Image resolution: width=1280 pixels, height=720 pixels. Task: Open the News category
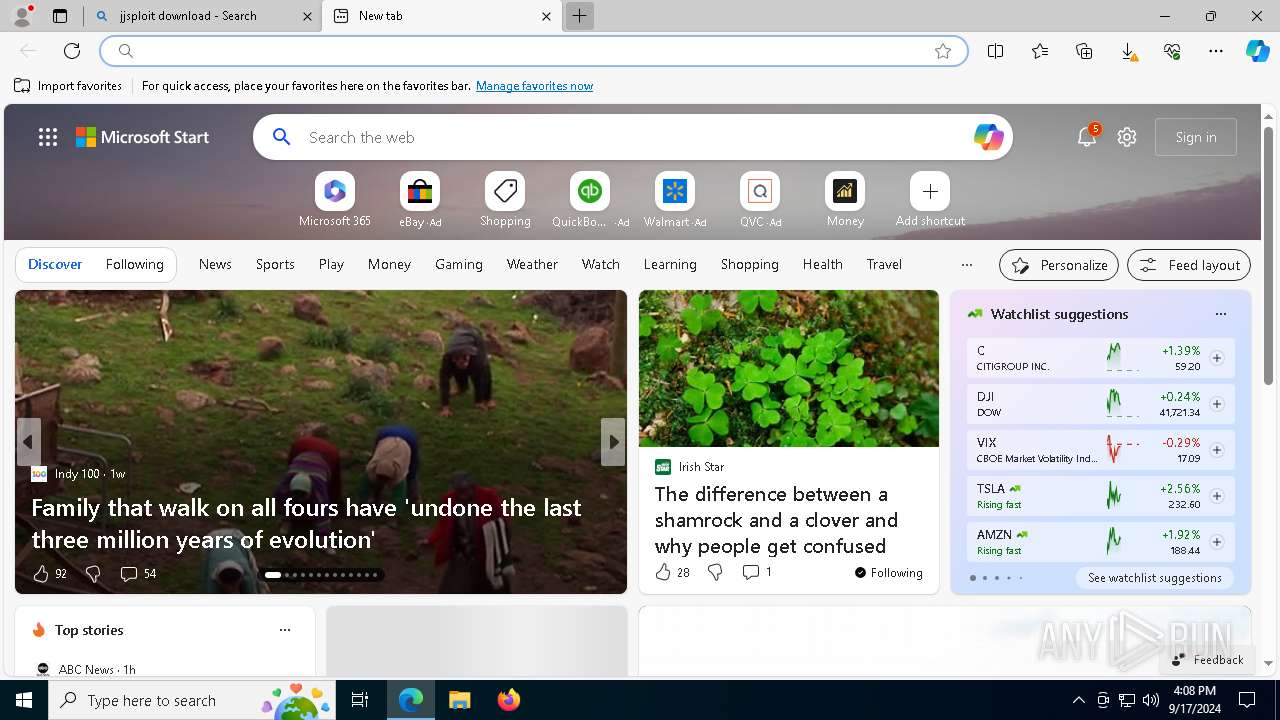pos(215,265)
